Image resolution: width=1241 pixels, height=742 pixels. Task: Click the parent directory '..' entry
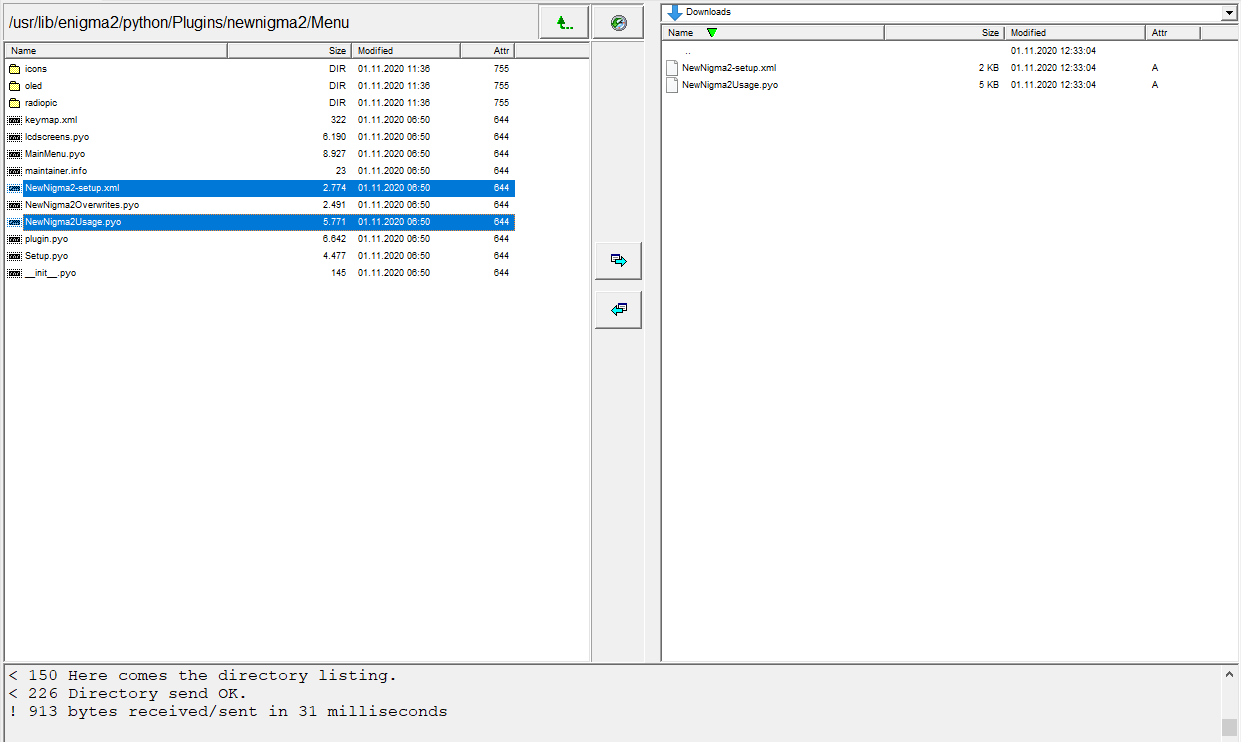pyautogui.click(x=687, y=51)
